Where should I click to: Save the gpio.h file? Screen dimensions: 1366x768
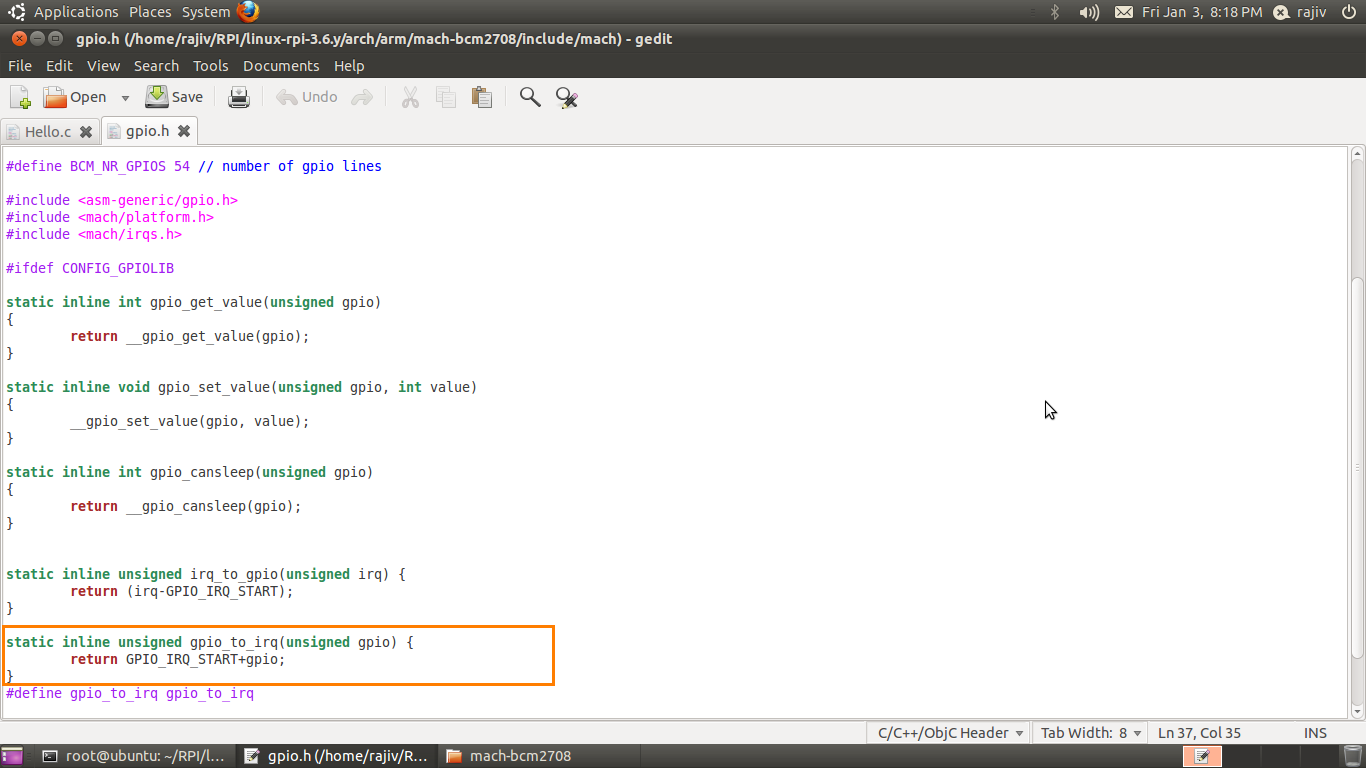tap(173, 96)
